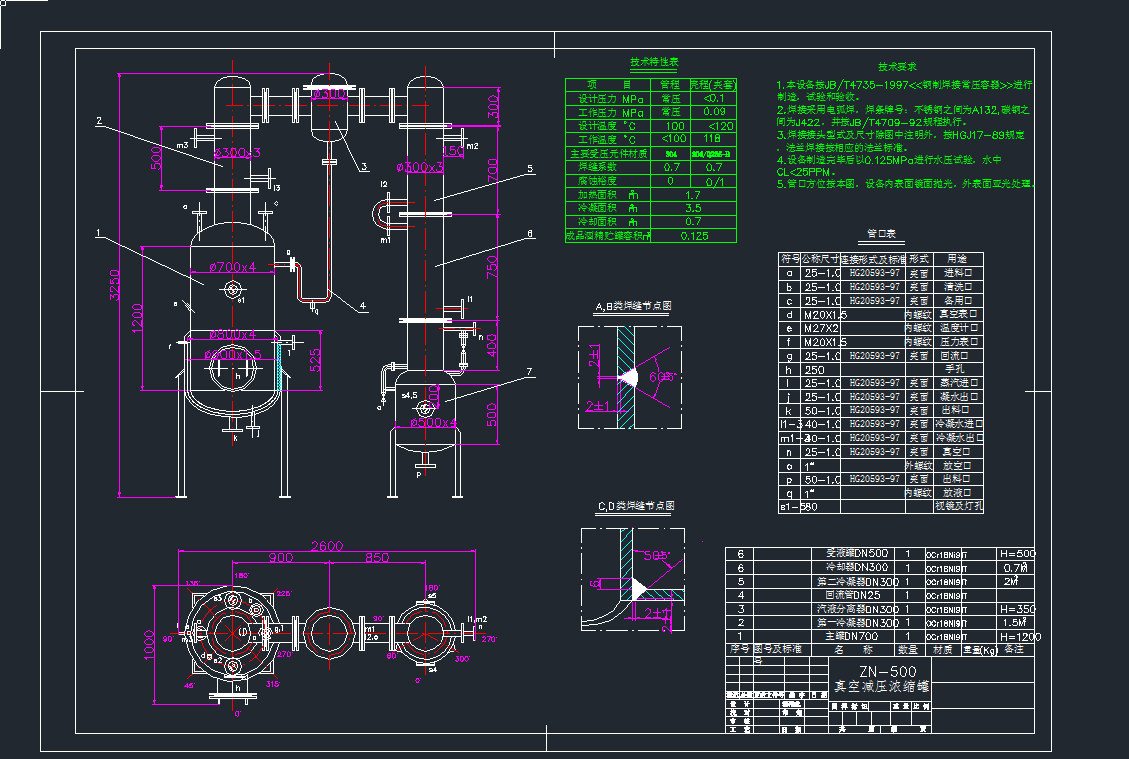Click callout number 4 near return pipe
Screen dimensions: 1129x759
pos(362,306)
